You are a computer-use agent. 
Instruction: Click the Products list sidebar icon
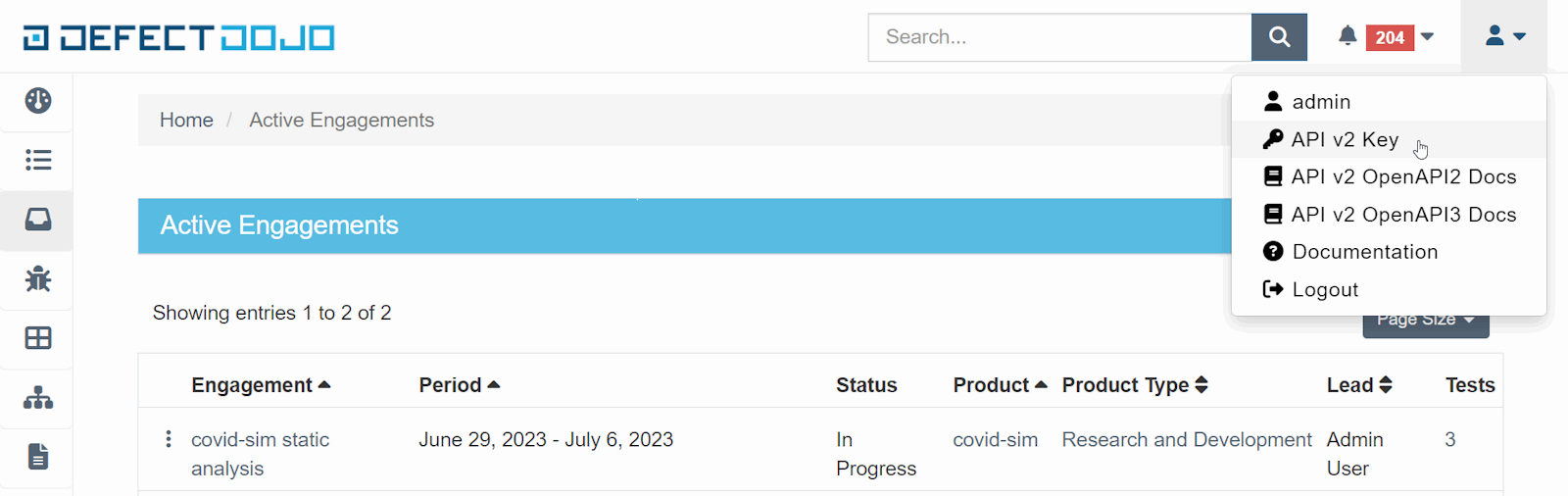point(38,160)
